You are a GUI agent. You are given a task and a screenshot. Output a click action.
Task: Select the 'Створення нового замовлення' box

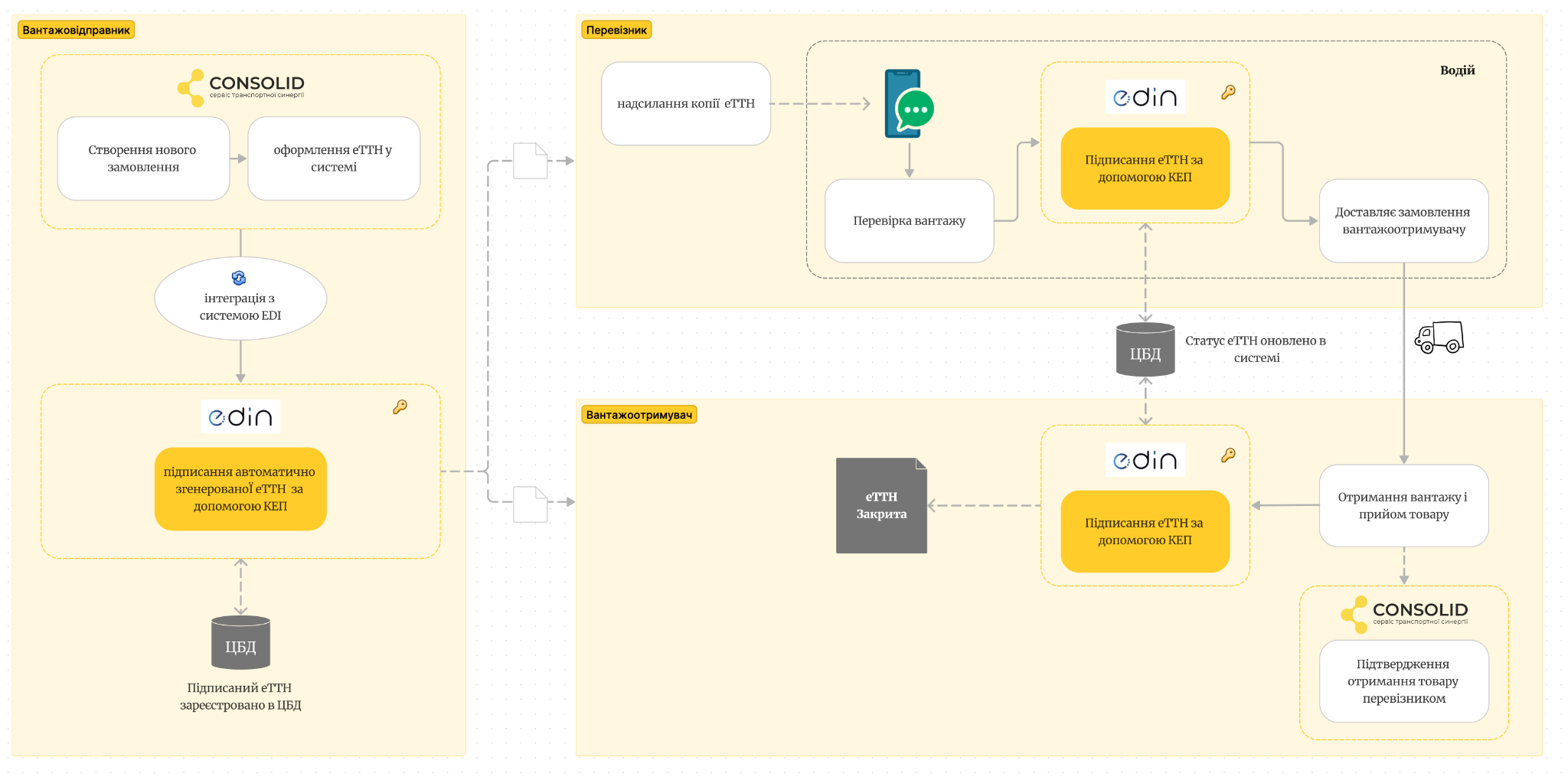[143, 158]
